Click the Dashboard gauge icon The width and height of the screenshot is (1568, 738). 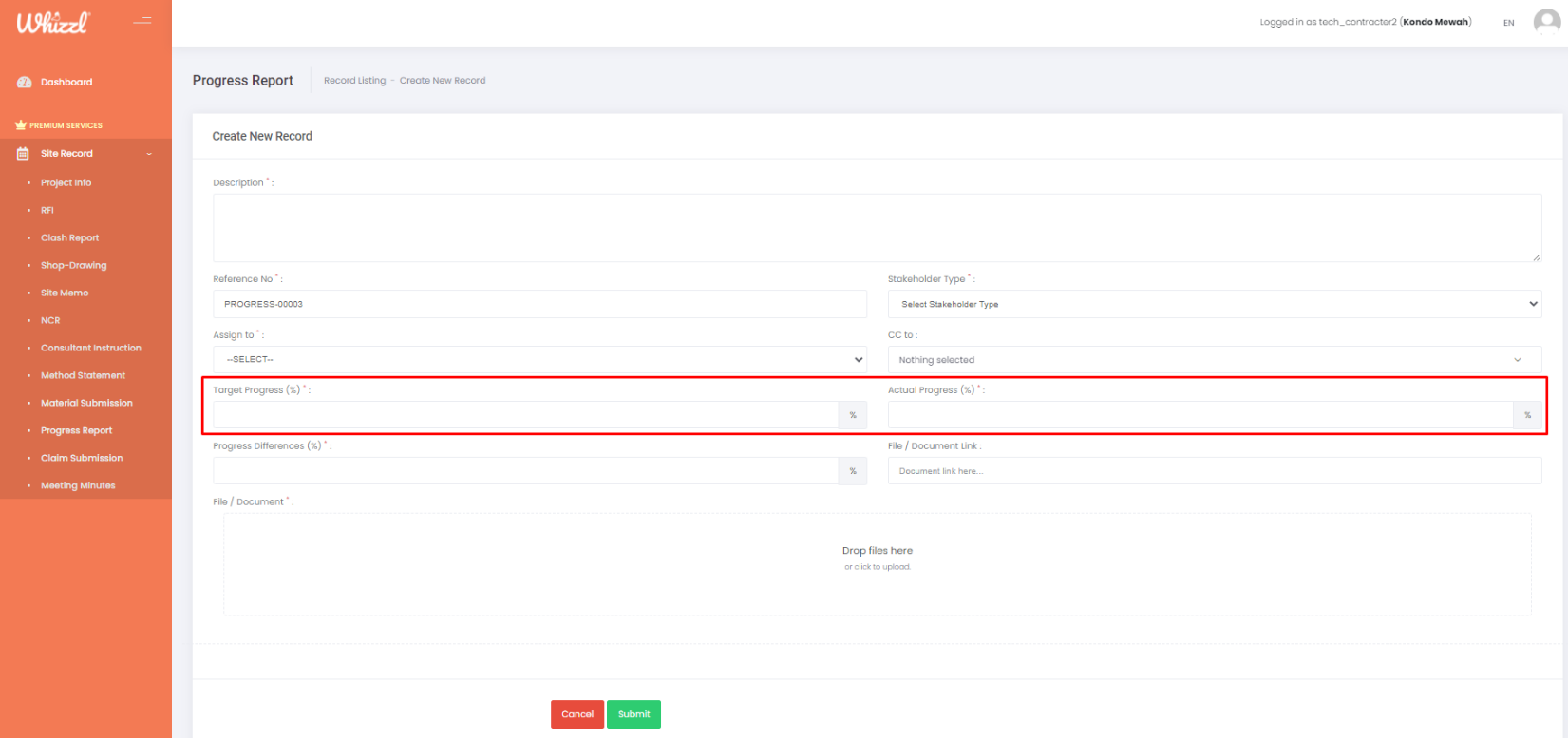coord(25,83)
